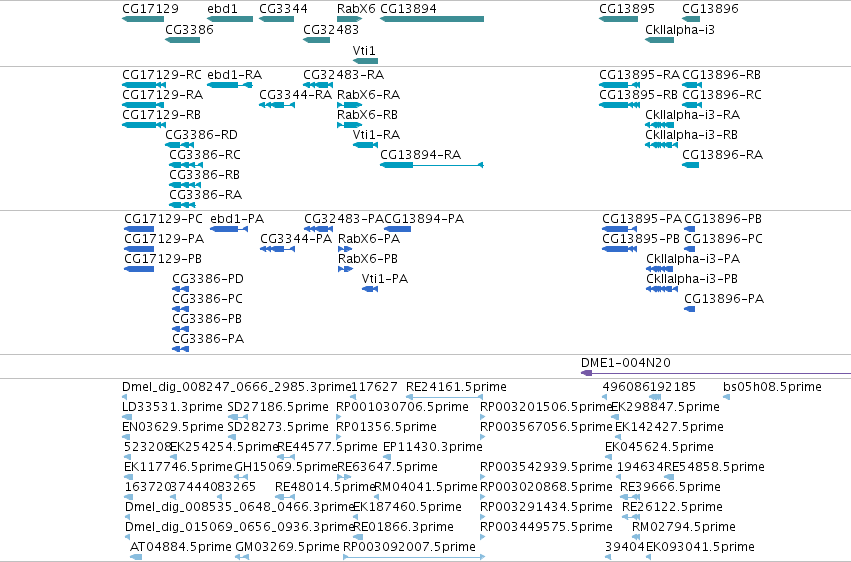
Task: Select transcript CG13895-RB
Action: click(x=619, y=105)
